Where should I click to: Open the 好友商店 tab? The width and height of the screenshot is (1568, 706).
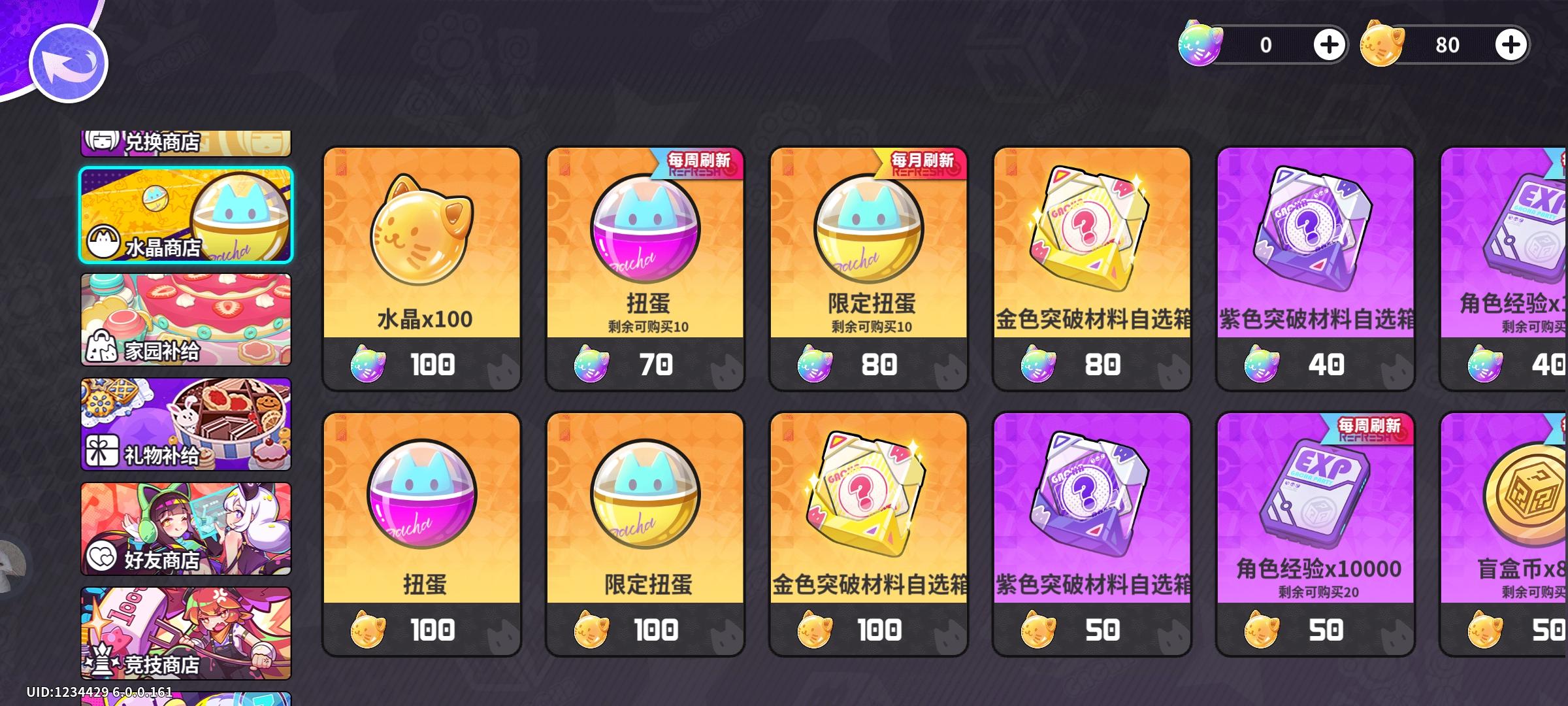(186, 529)
